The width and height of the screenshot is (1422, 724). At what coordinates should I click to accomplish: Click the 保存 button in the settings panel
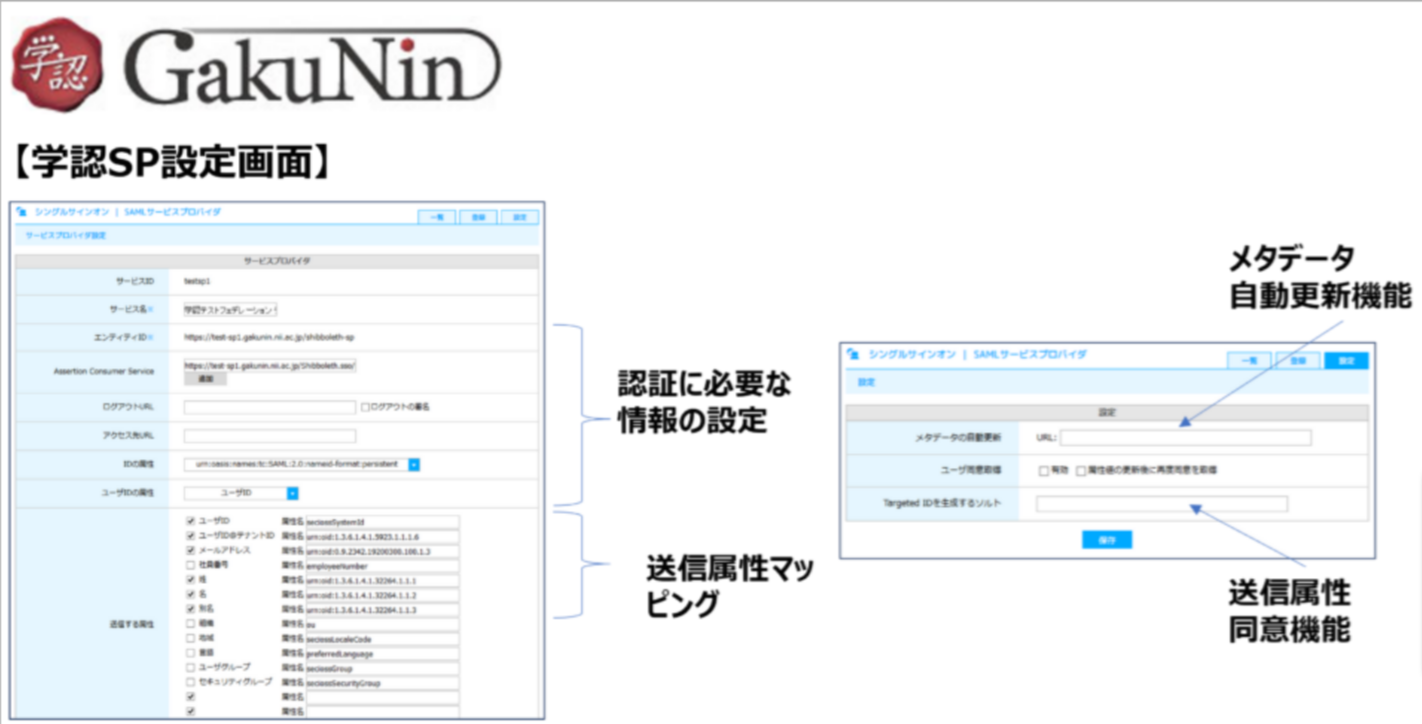tap(1107, 539)
